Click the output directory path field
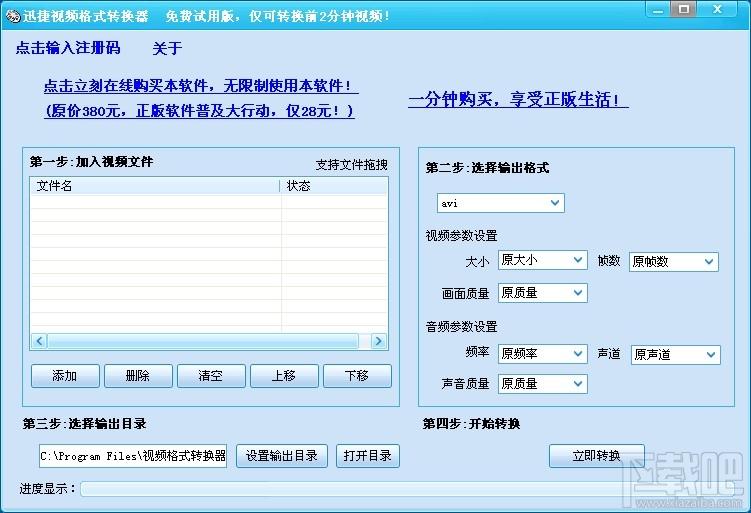This screenshot has height=513, width=751. 133,456
